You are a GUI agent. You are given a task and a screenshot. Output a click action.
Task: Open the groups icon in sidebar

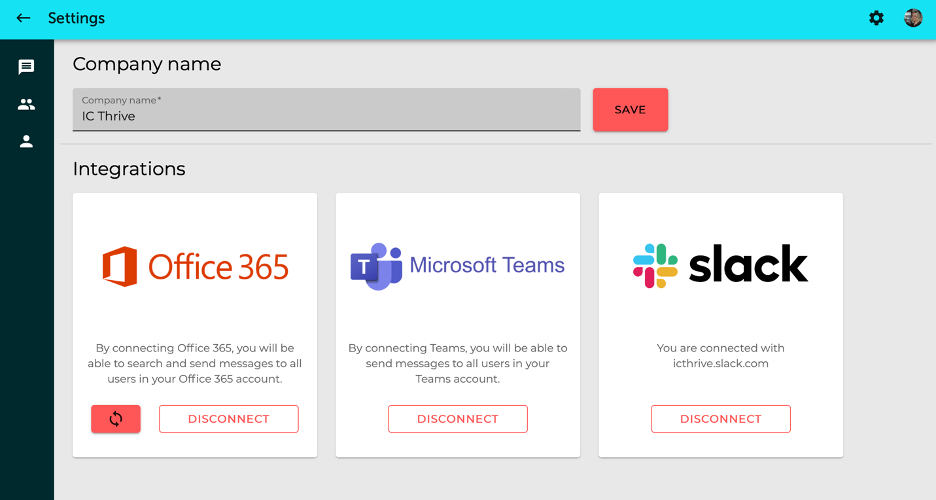(x=26, y=104)
